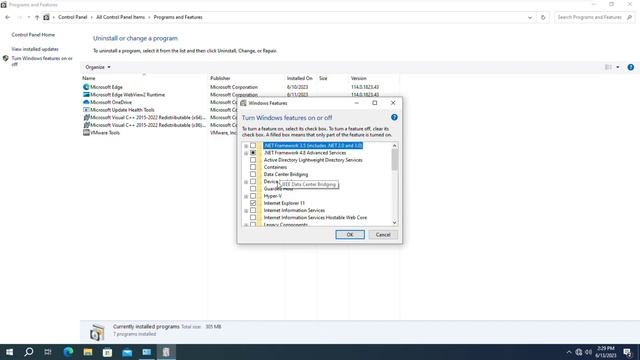The width and height of the screenshot is (640, 360).
Task: Open Microsoft Store from the taskbar
Action: pos(107,352)
